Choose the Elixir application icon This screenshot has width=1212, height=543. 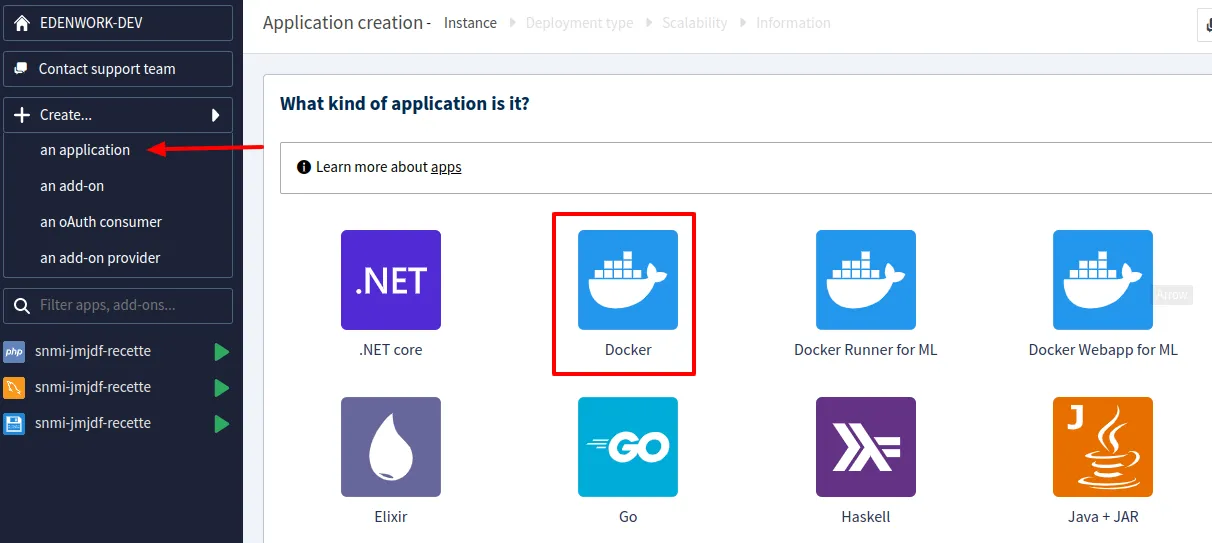pyautogui.click(x=391, y=447)
